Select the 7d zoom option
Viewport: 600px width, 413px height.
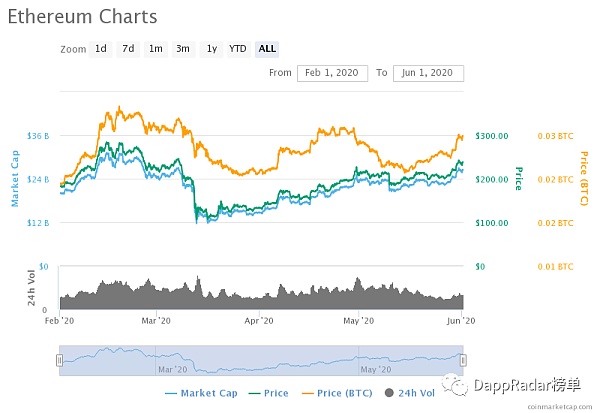coord(128,48)
